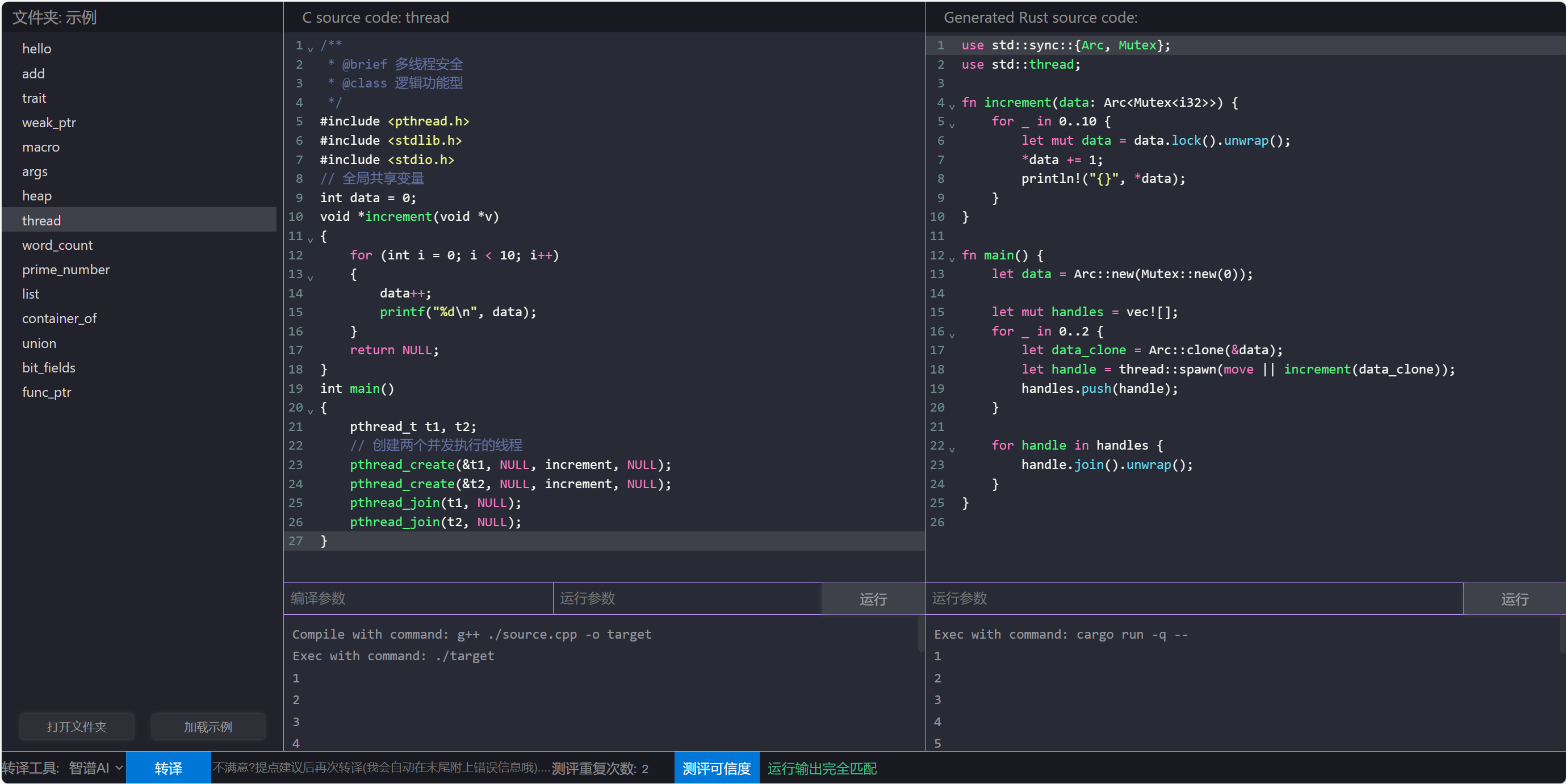
Task: Click the 运行输出完全匹配 status text
Action: pyautogui.click(x=822, y=768)
